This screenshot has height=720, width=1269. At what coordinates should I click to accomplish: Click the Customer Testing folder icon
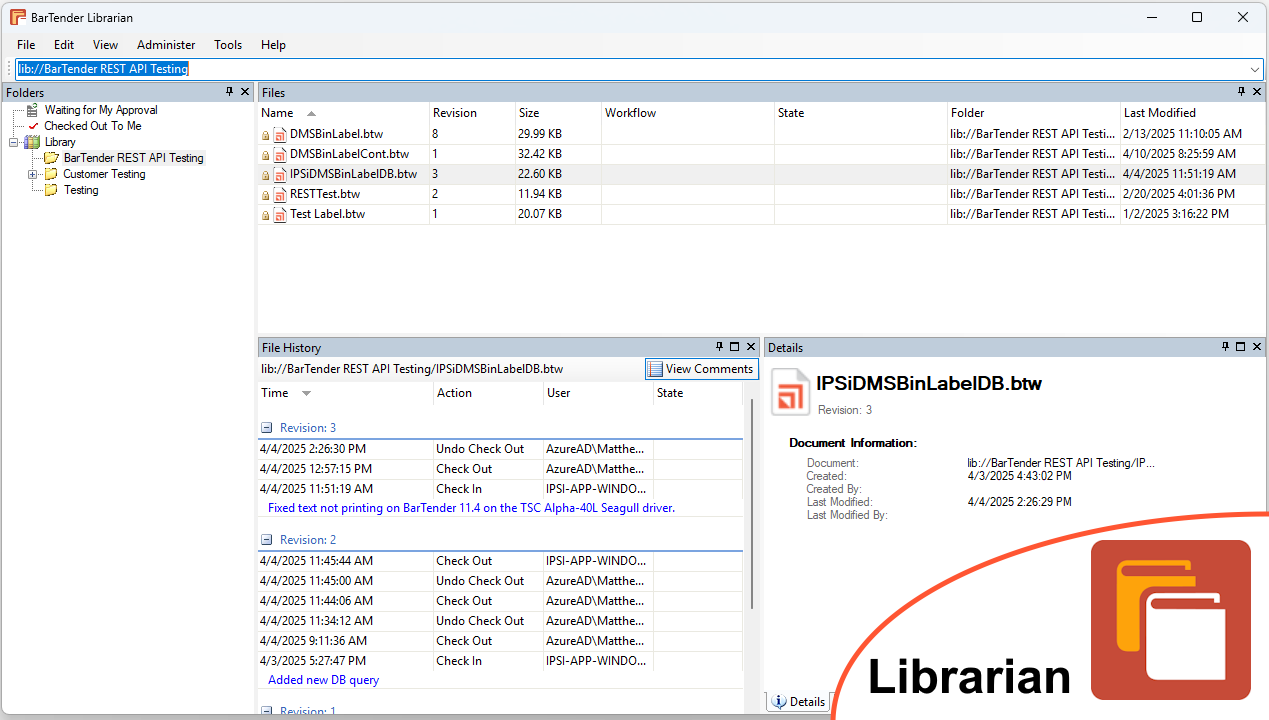pyautogui.click(x=51, y=174)
